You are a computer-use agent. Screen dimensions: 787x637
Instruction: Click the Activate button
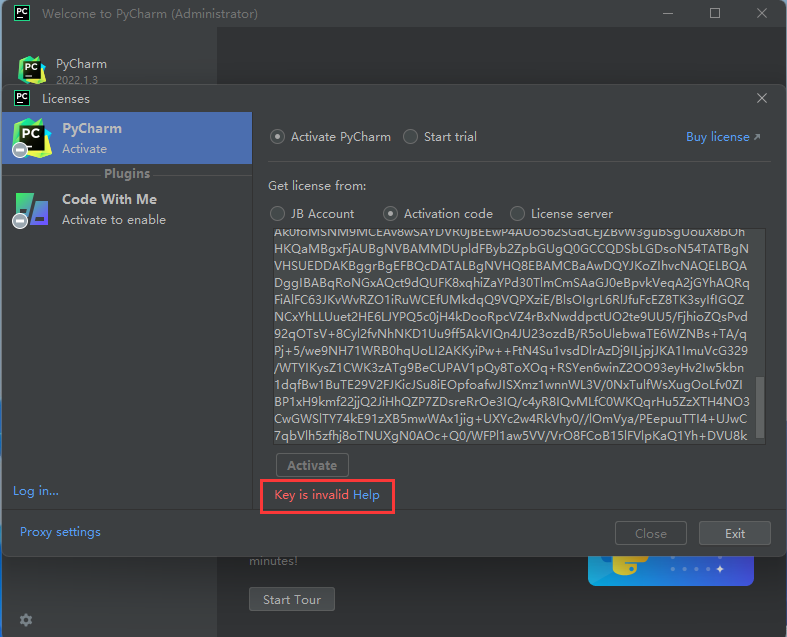pyautogui.click(x=312, y=465)
